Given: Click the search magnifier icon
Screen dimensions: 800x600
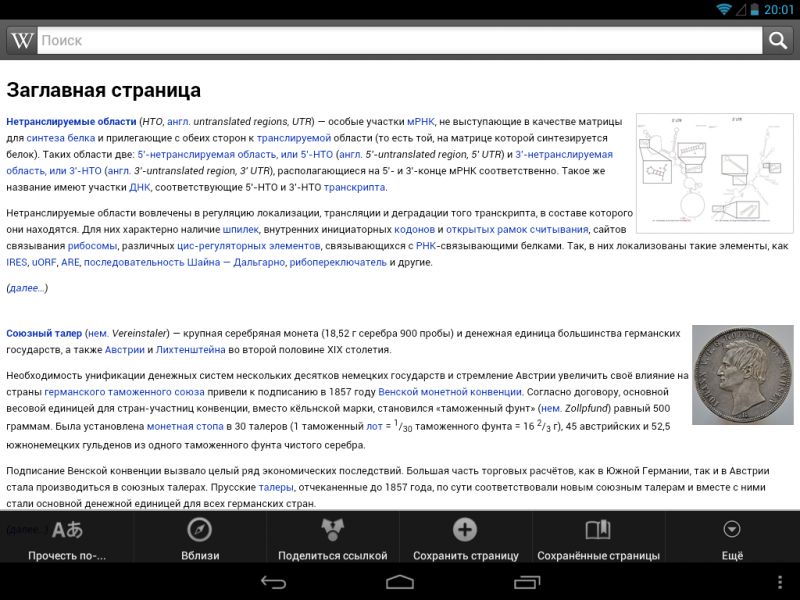Looking at the screenshot, I should [x=777, y=40].
